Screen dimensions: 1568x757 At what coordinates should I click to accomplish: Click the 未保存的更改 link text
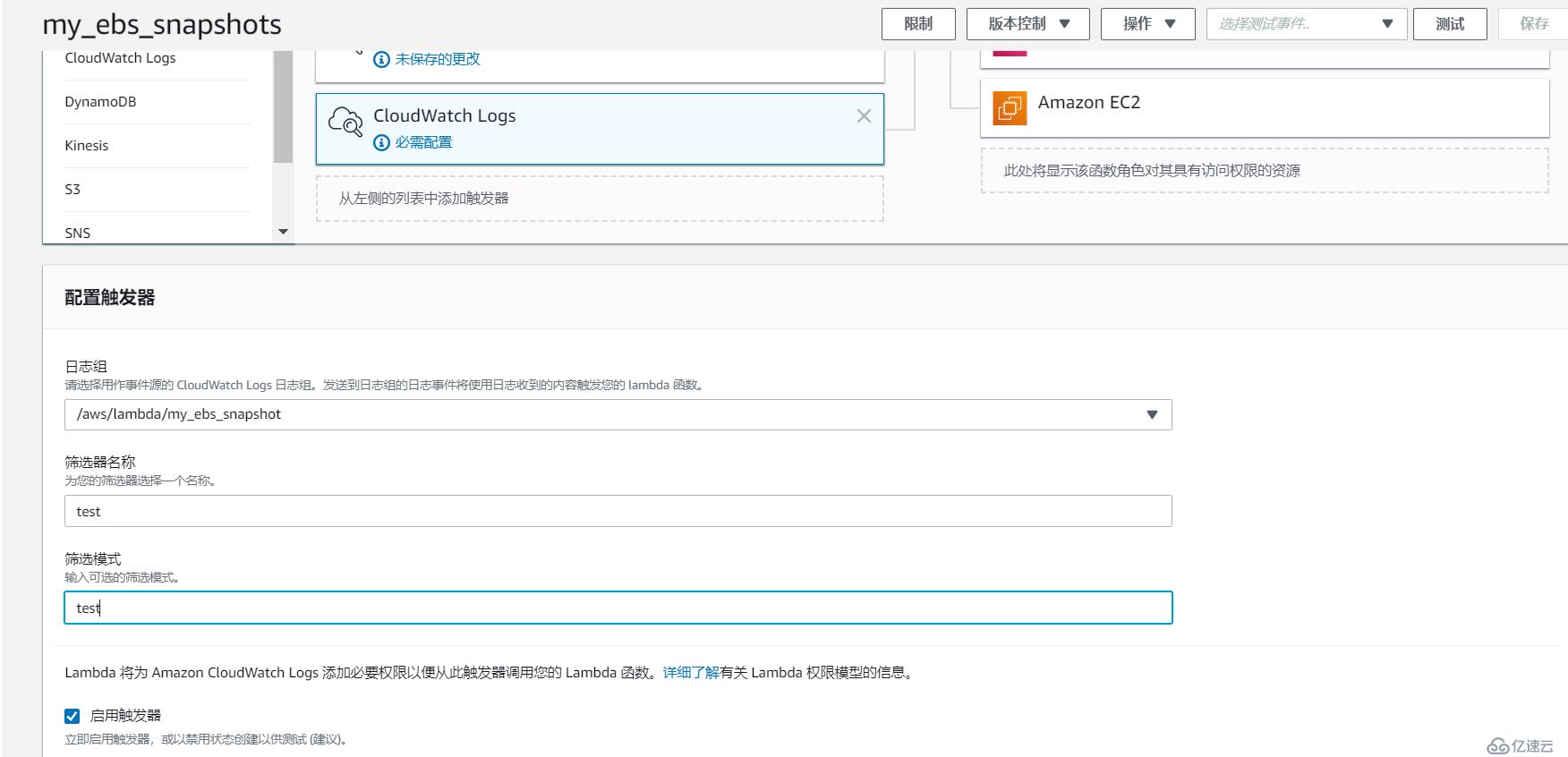coord(438,59)
